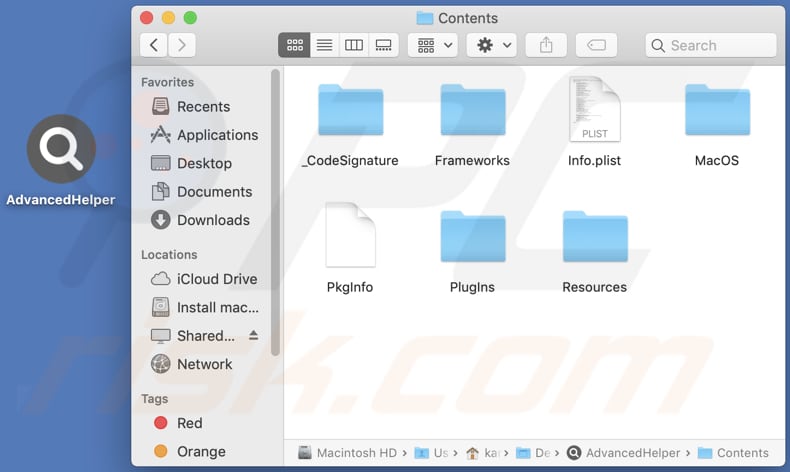
Task: Open Applications in the sidebar
Action: click(x=205, y=135)
